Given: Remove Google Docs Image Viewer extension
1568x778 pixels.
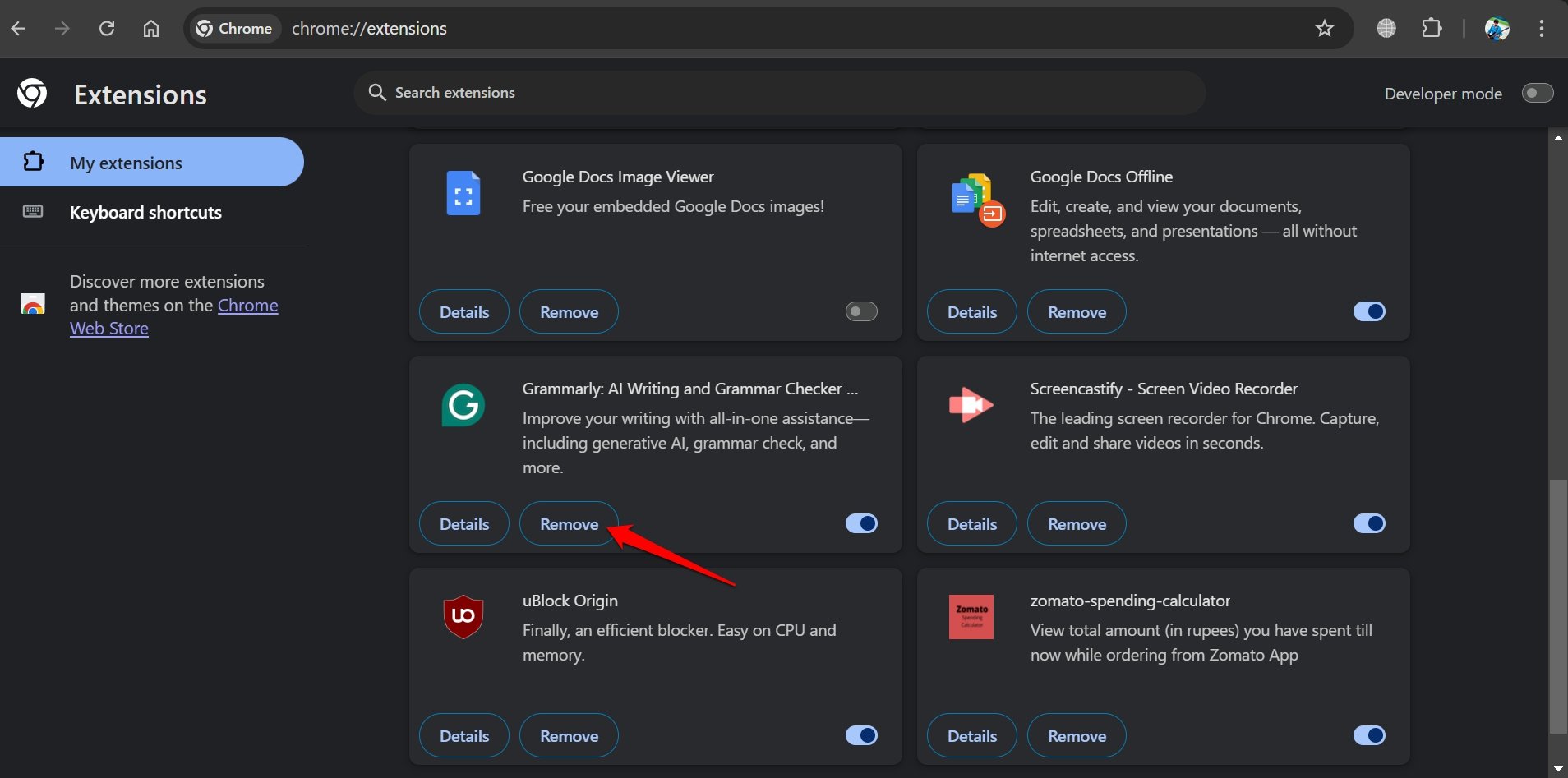Looking at the screenshot, I should tap(569, 311).
